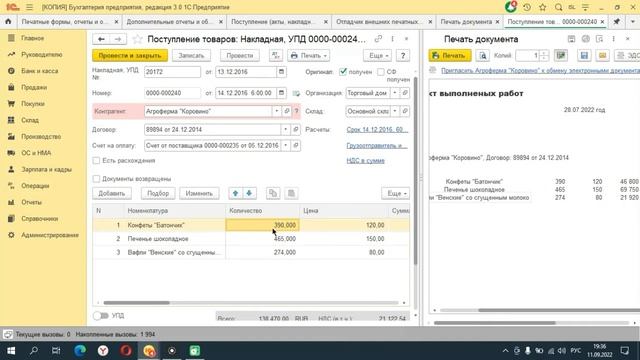Copy selected table row icon
640x360 pixels.
[x=273, y=193]
